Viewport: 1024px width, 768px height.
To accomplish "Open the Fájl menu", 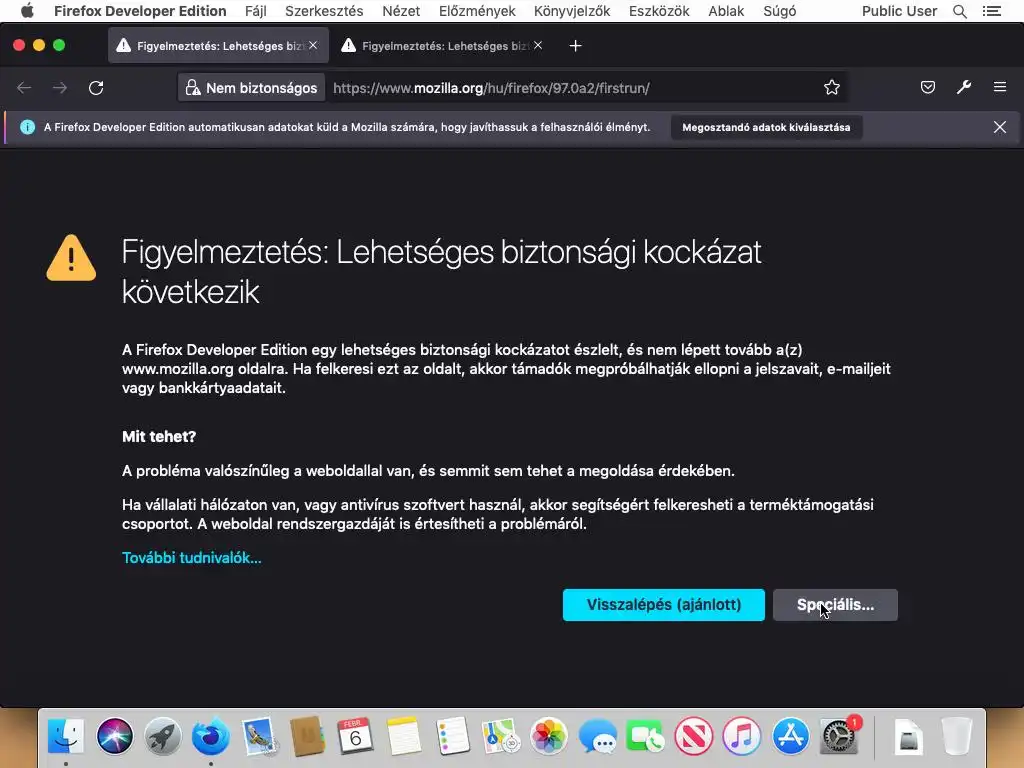I will coord(255,11).
